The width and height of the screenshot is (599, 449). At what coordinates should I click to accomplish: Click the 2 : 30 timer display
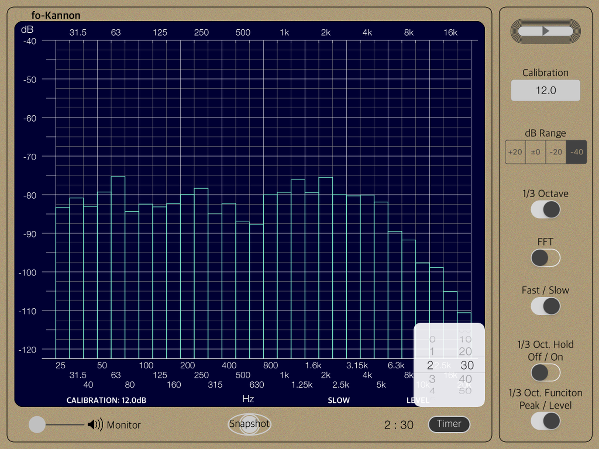(x=399, y=425)
